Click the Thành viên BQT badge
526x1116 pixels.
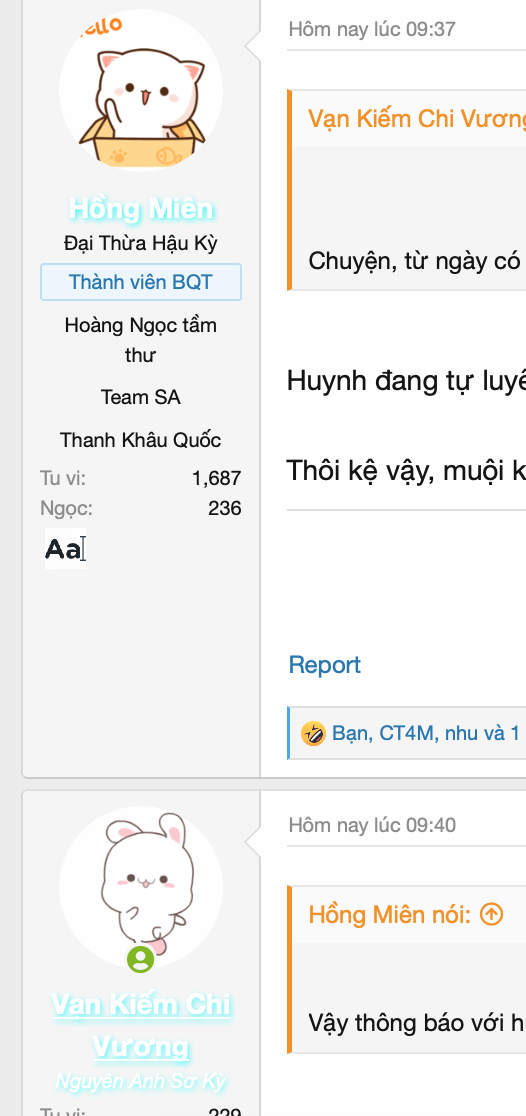click(141, 282)
